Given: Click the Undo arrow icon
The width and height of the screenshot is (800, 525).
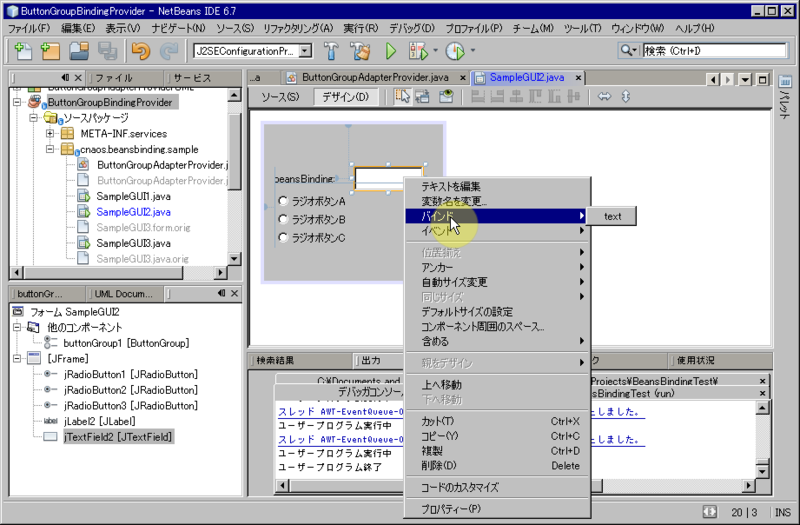Looking at the screenshot, I should point(141,51).
